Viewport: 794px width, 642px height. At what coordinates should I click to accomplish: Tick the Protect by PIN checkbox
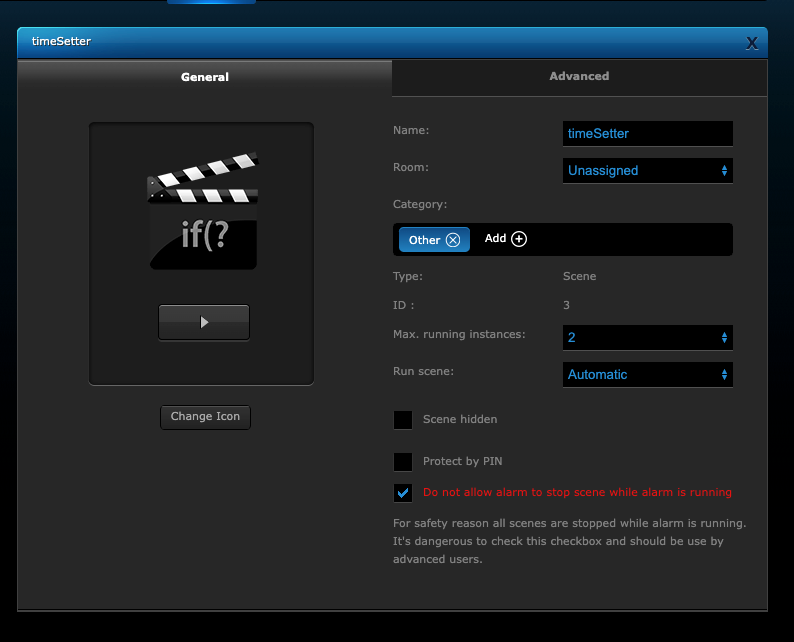coord(403,462)
